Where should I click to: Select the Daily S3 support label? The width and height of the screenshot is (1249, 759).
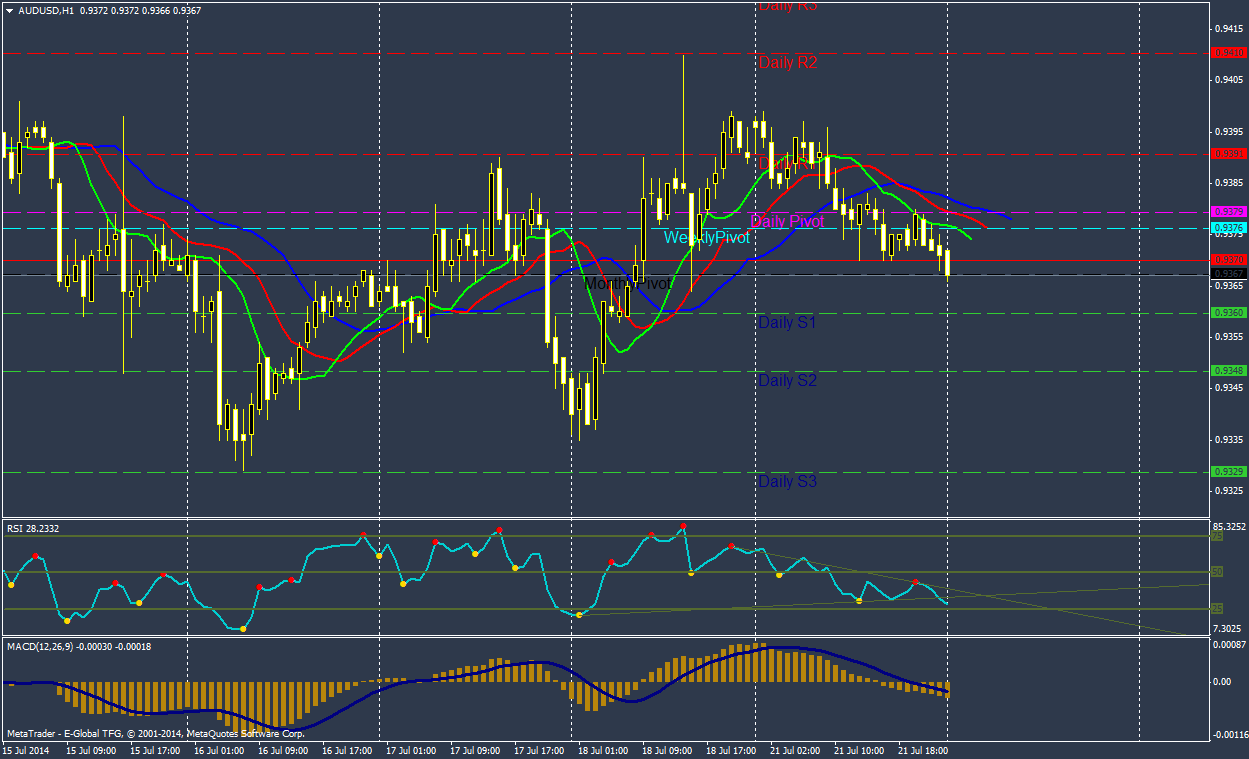(x=787, y=482)
